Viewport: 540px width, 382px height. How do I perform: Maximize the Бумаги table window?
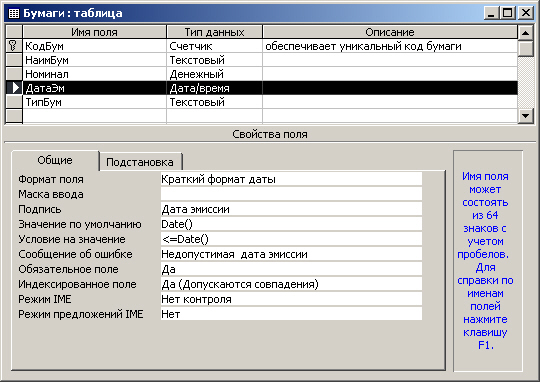tap(508, 13)
